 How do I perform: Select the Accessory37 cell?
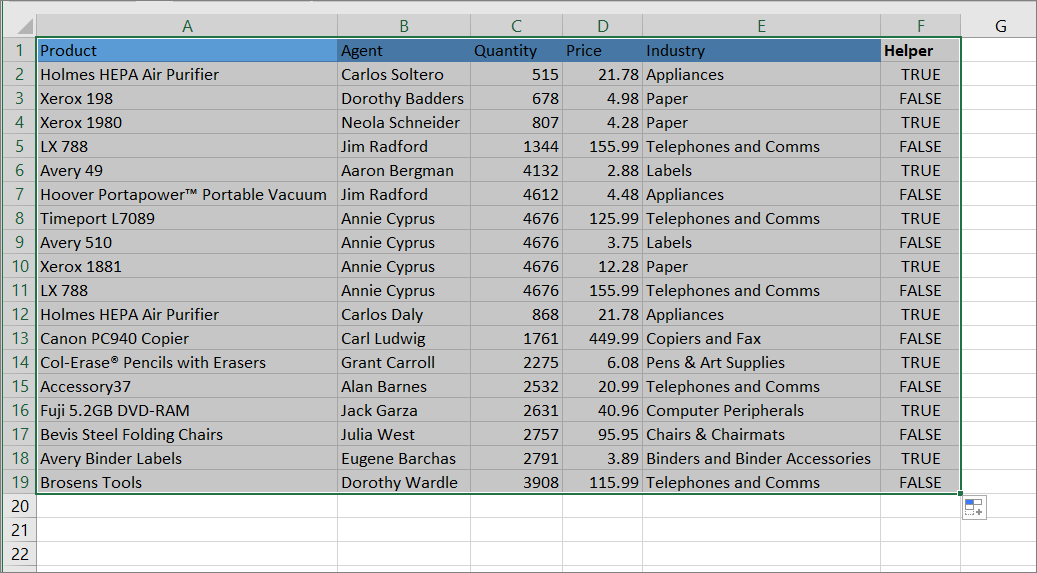pos(187,386)
